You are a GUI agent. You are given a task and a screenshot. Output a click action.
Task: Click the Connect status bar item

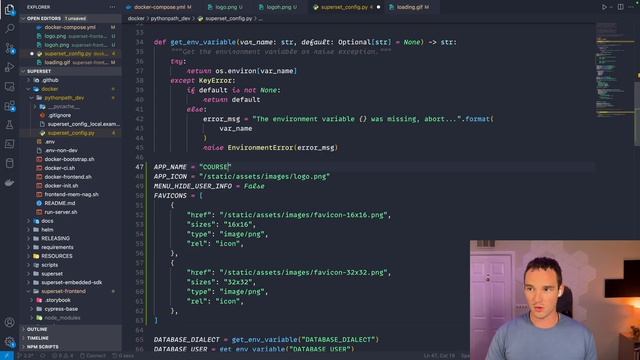point(93,356)
